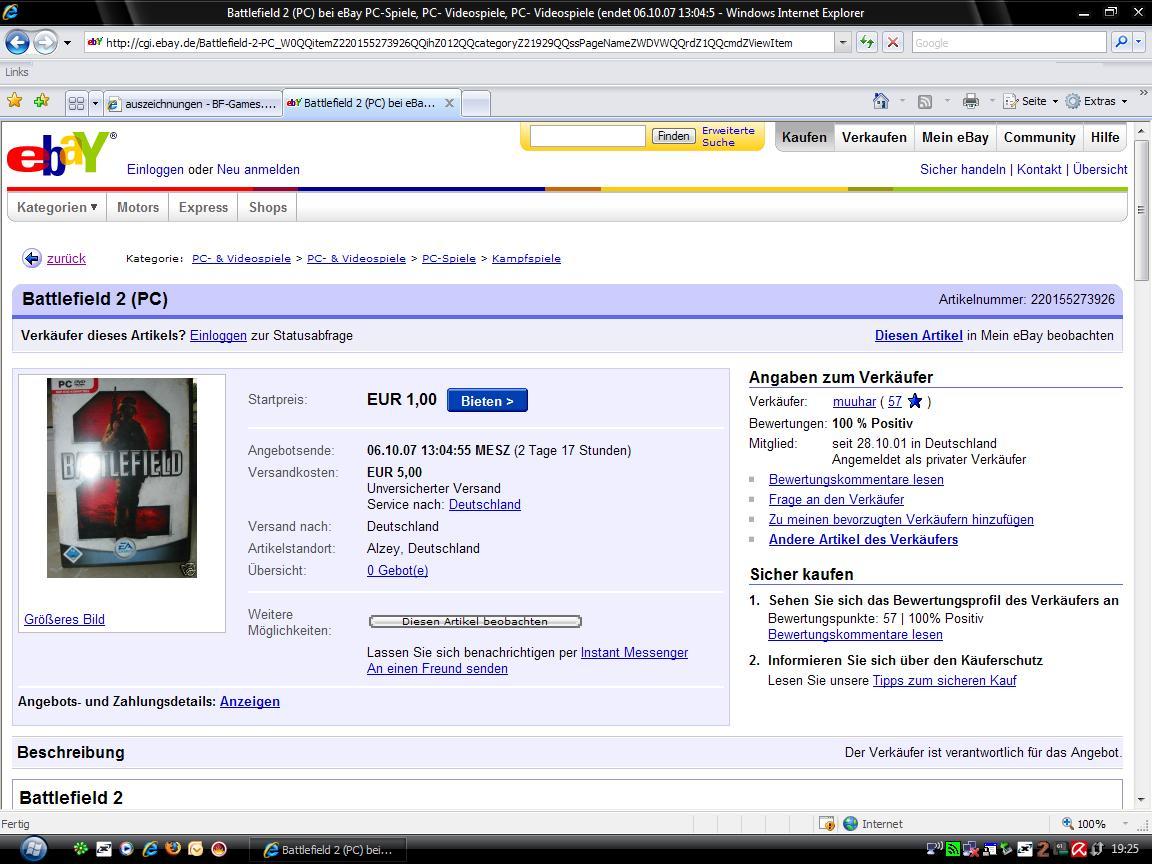Open a new blank tab
This screenshot has width=1152, height=864.
(476, 104)
